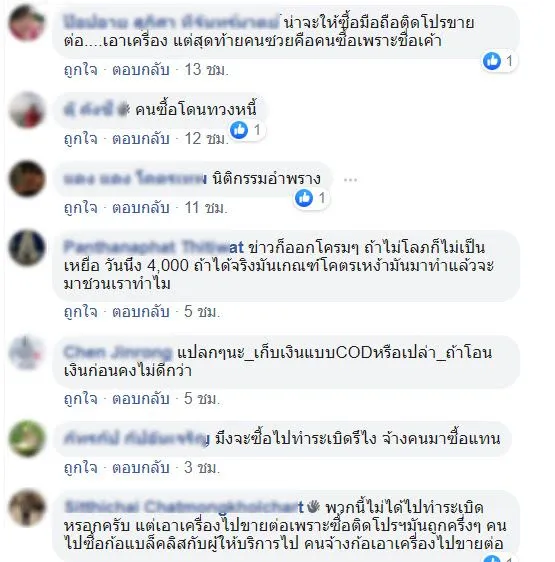
Task: Reply to the comment posted 13 ชม. ago
Action: click(x=141, y=70)
